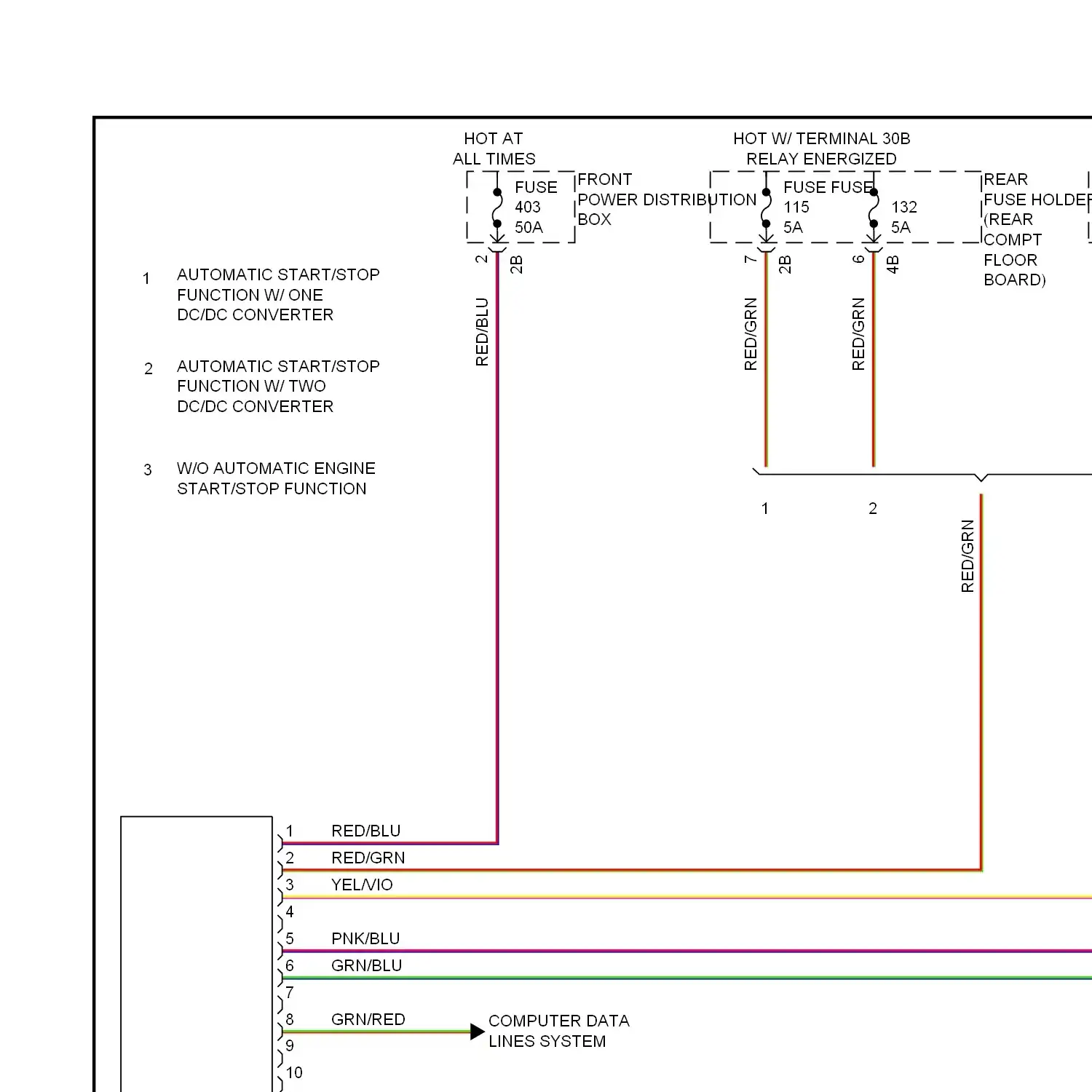Click pin 5 PNK/BLU wire label
1092x1092 pixels.
pyautogui.click(x=365, y=938)
